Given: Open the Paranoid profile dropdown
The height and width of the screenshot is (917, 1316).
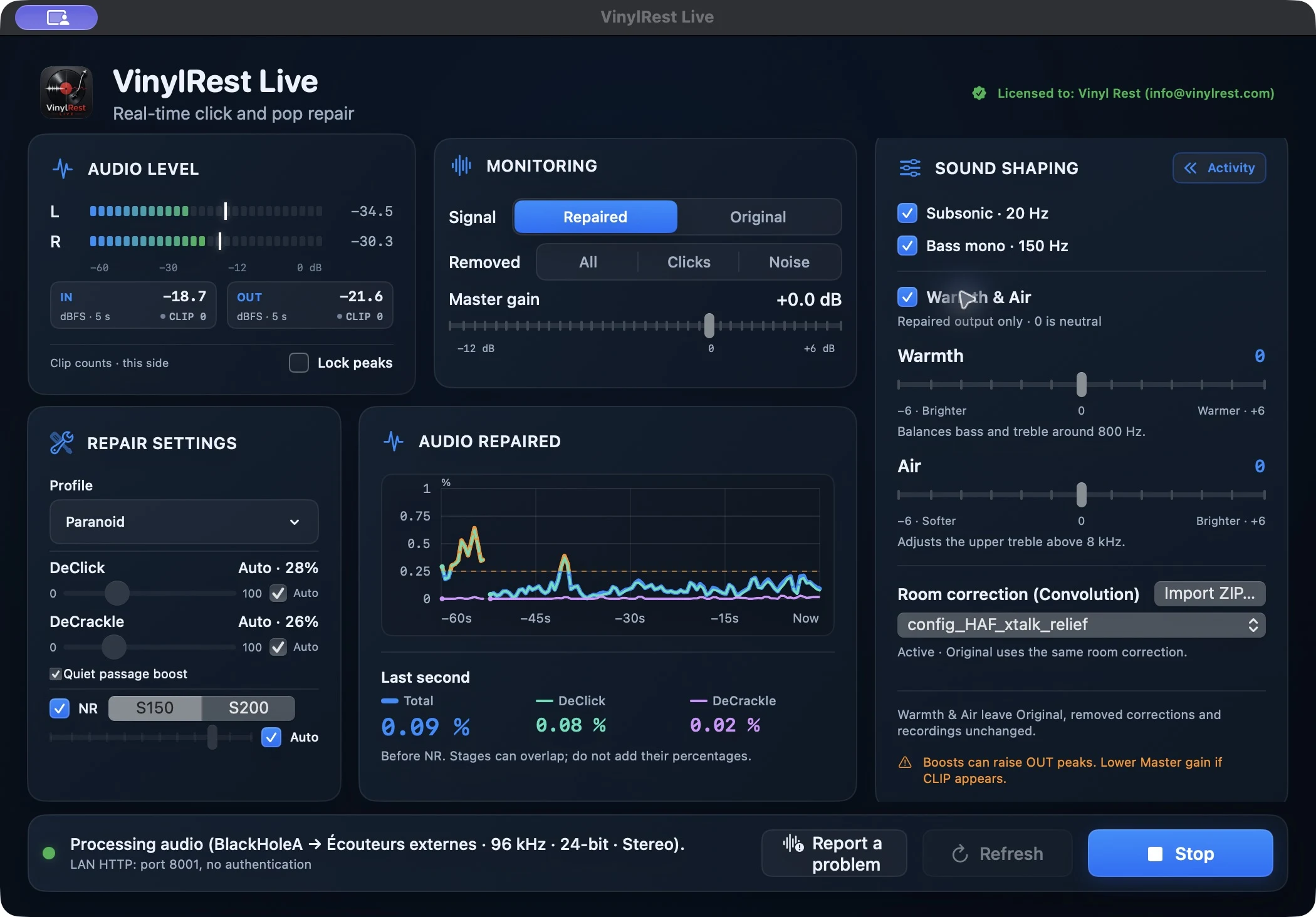Looking at the screenshot, I should 184,522.
